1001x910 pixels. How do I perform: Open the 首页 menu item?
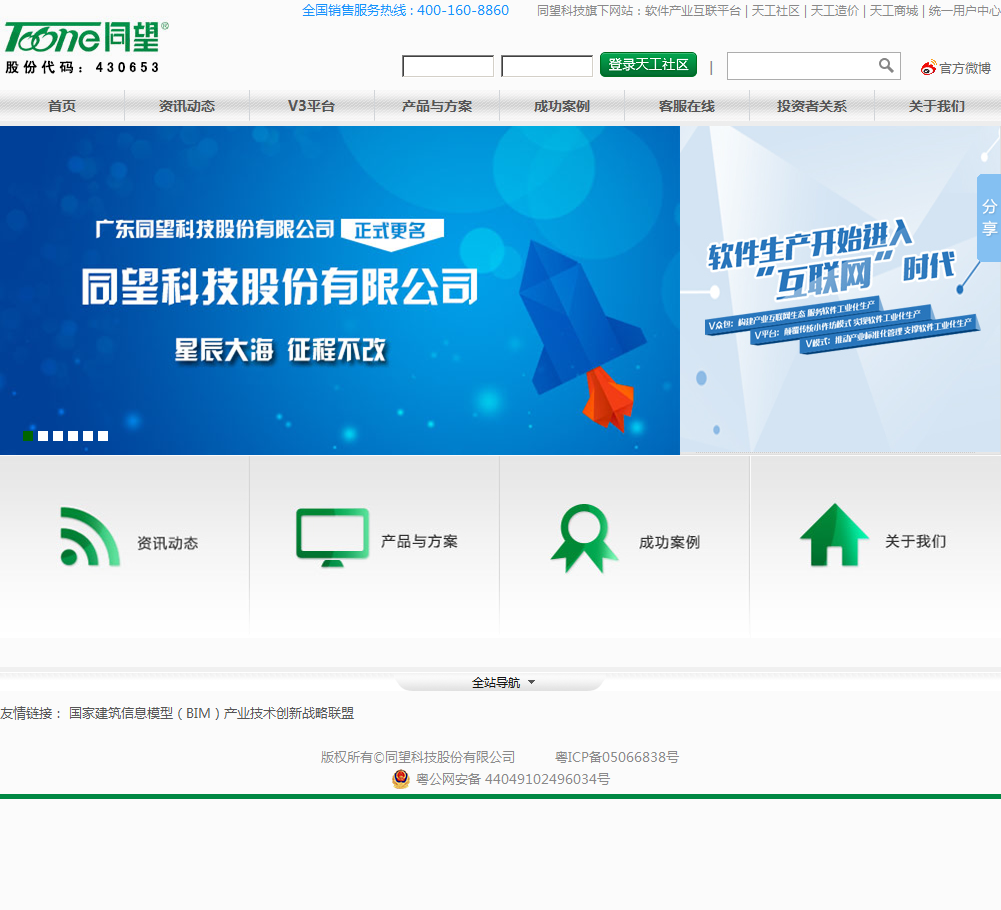tap(62, 106)
